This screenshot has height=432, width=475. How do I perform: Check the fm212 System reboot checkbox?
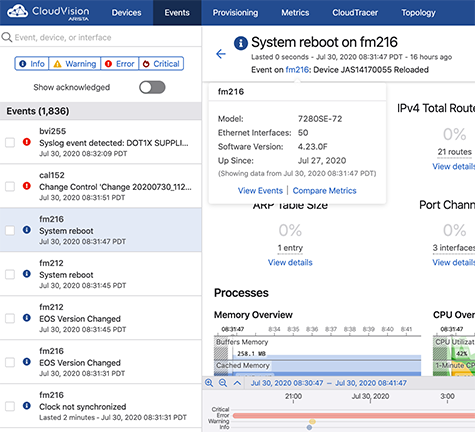click(10, 274)
